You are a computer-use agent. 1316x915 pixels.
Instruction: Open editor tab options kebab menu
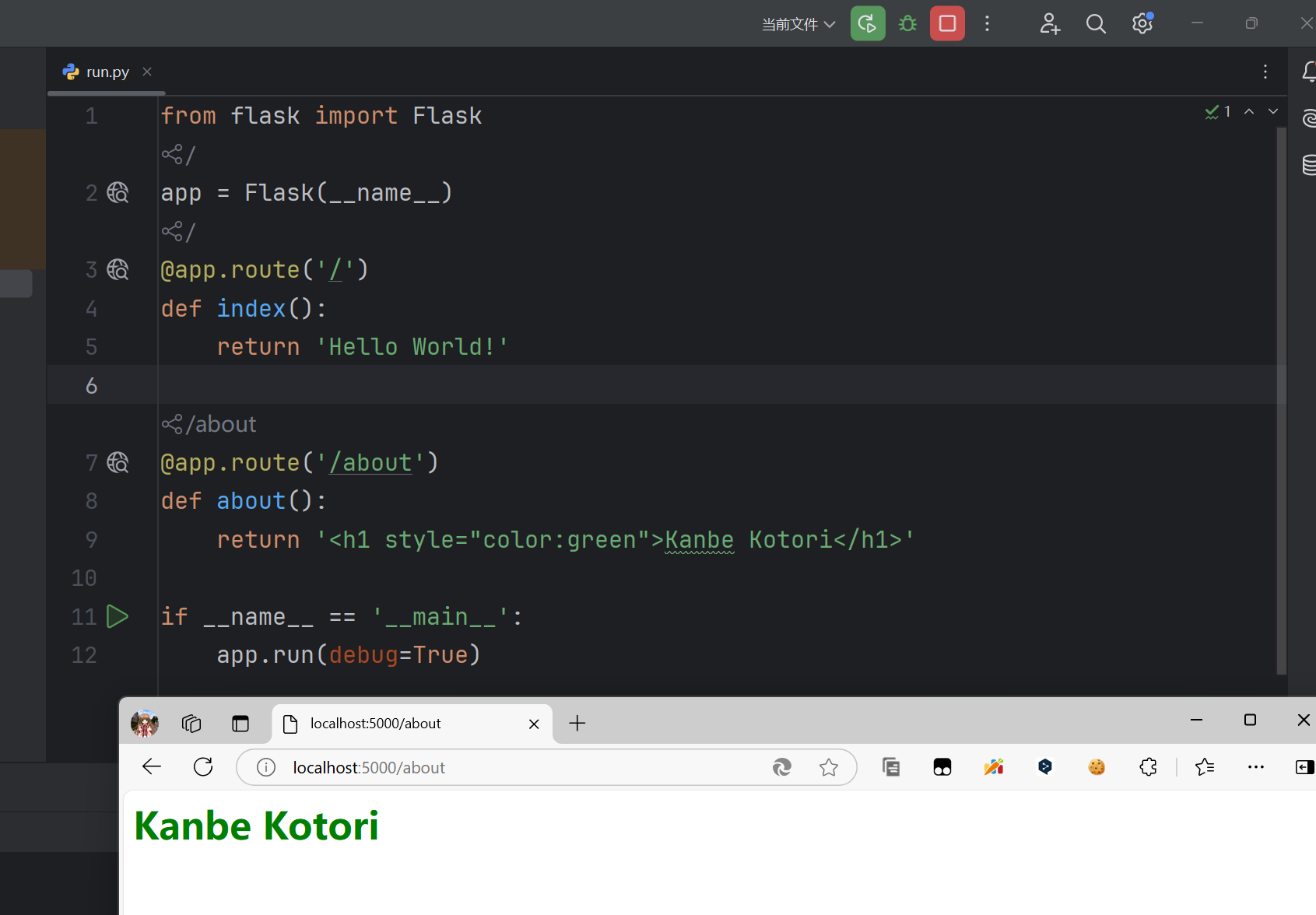point(1265,72)
